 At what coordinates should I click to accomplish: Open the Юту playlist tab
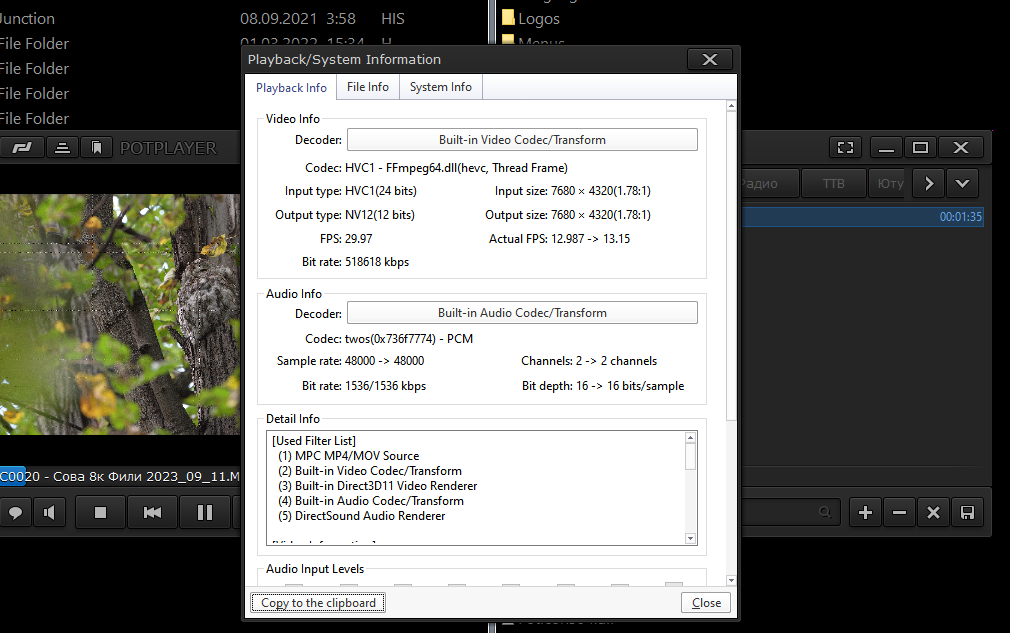point(889,184)
